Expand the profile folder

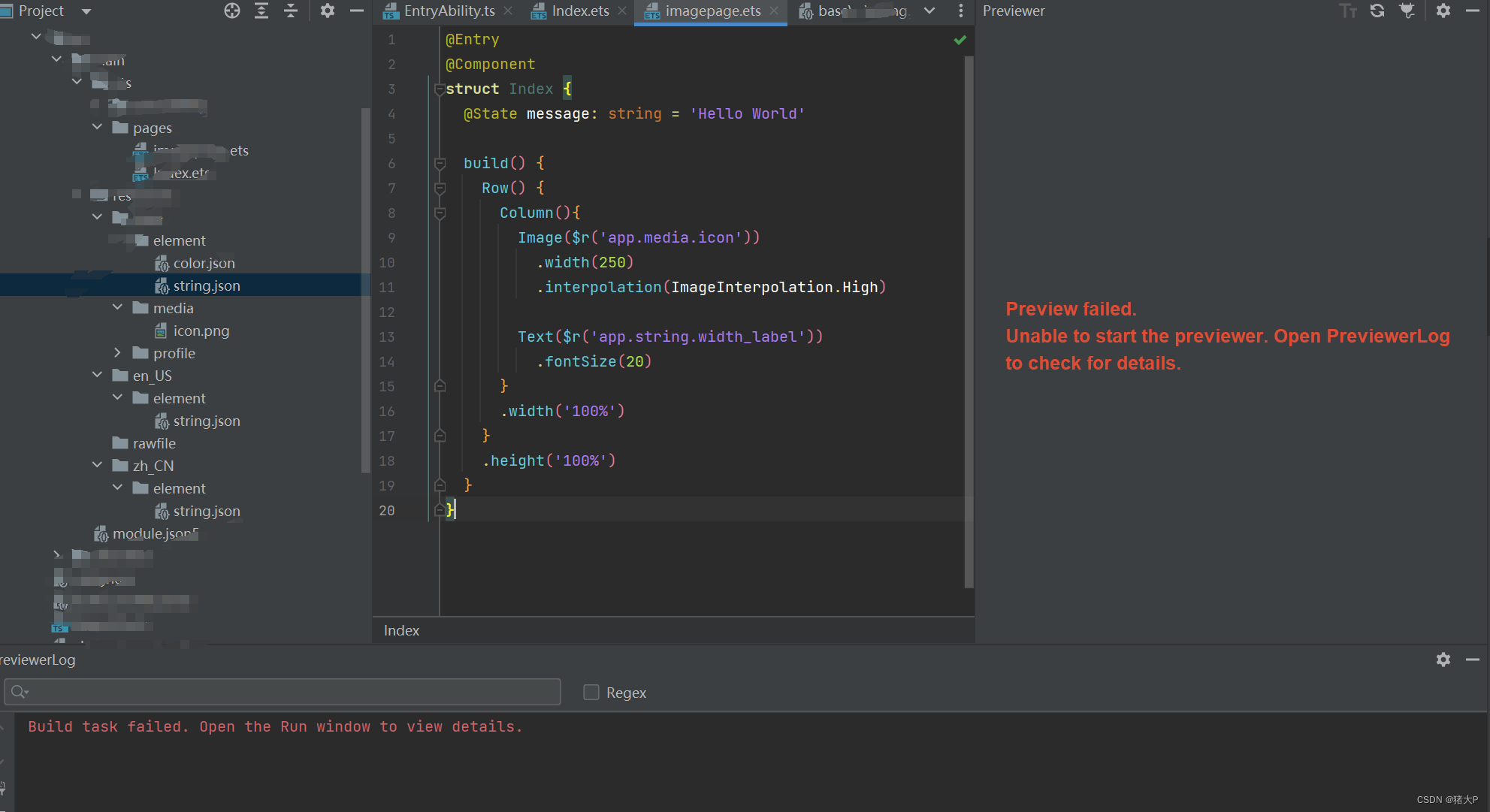tap(117, 352)
